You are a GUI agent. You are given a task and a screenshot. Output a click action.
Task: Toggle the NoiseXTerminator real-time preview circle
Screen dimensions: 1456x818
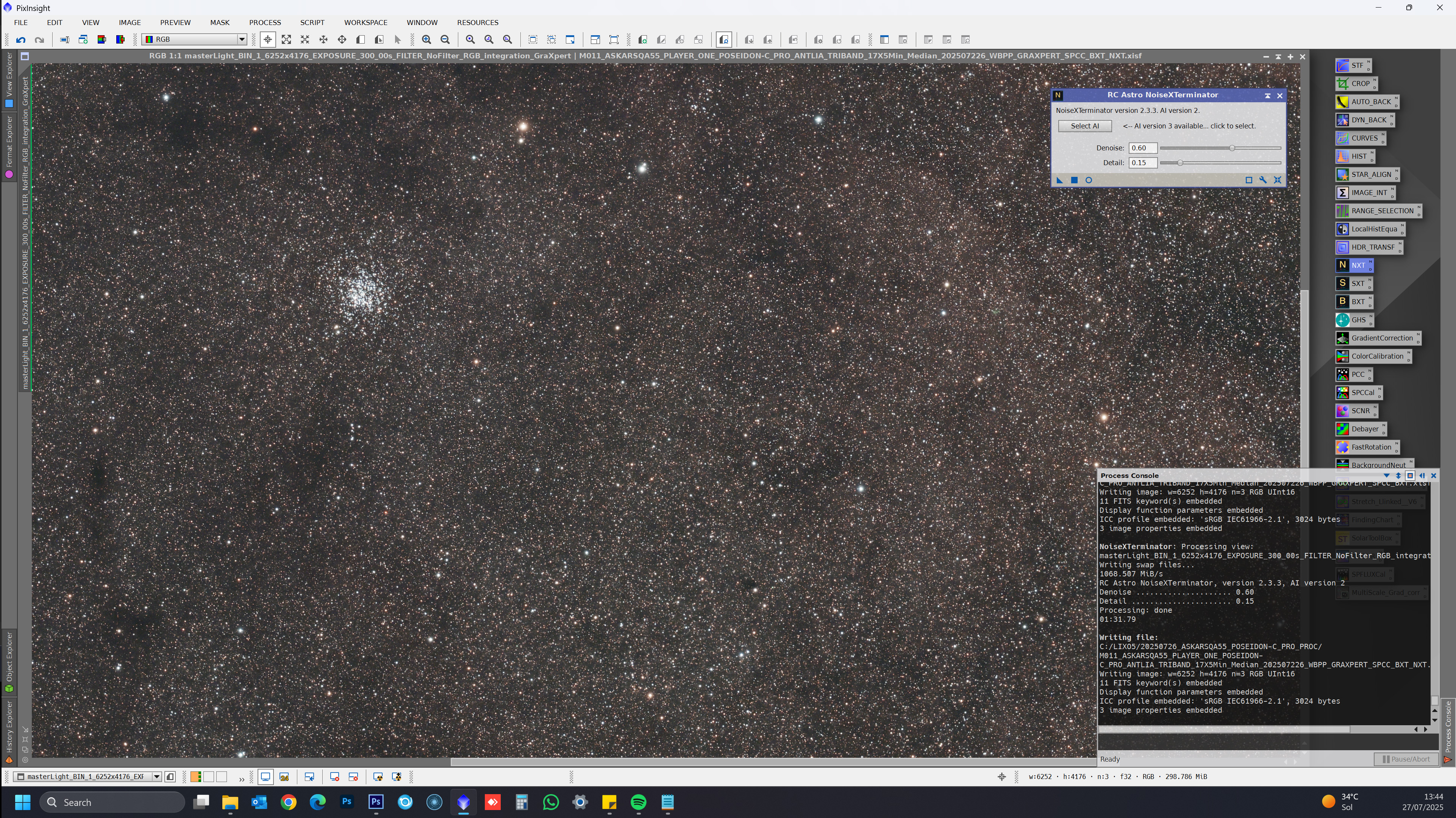point(1089,180)
